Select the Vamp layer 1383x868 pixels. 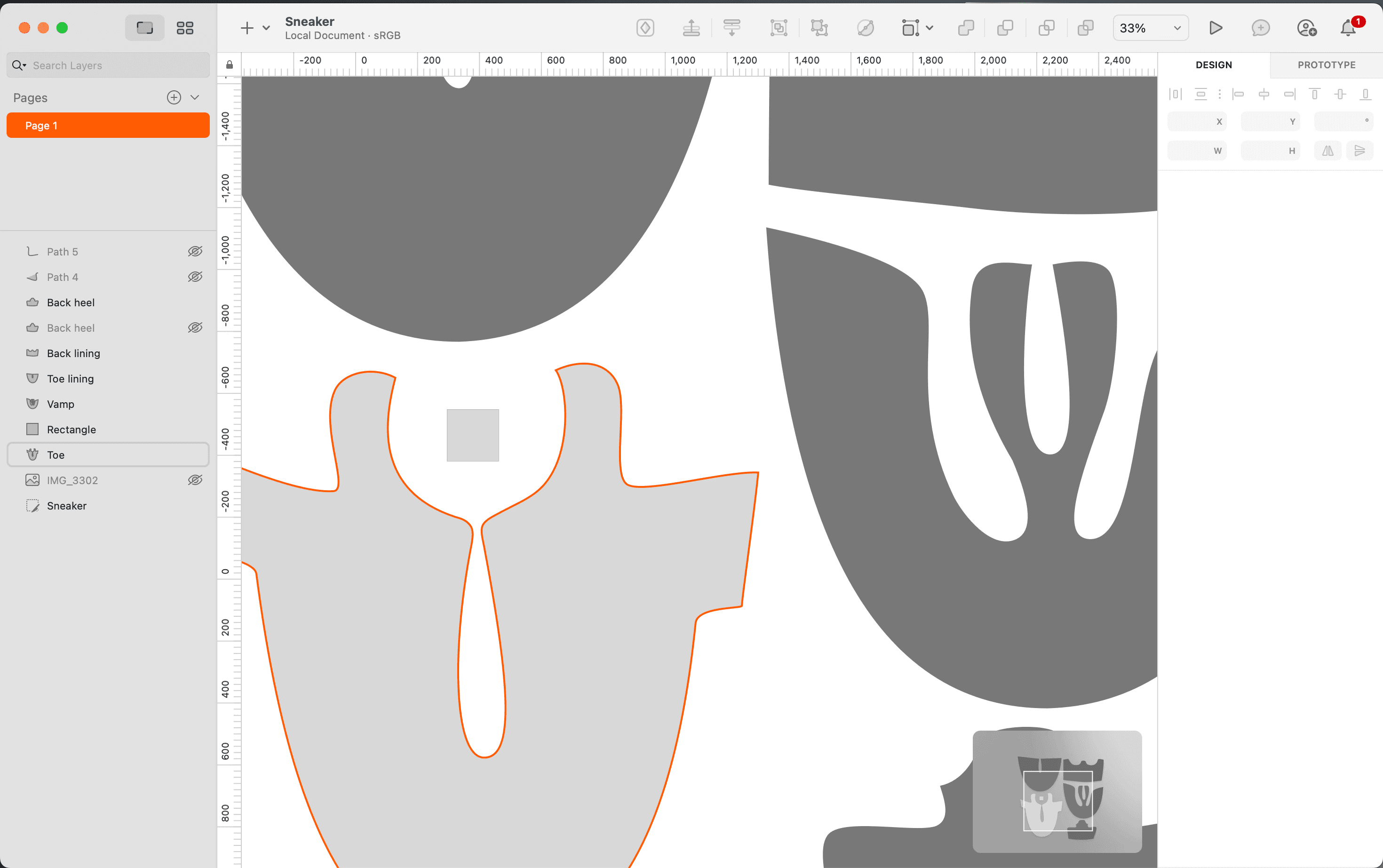pos(61,404)
